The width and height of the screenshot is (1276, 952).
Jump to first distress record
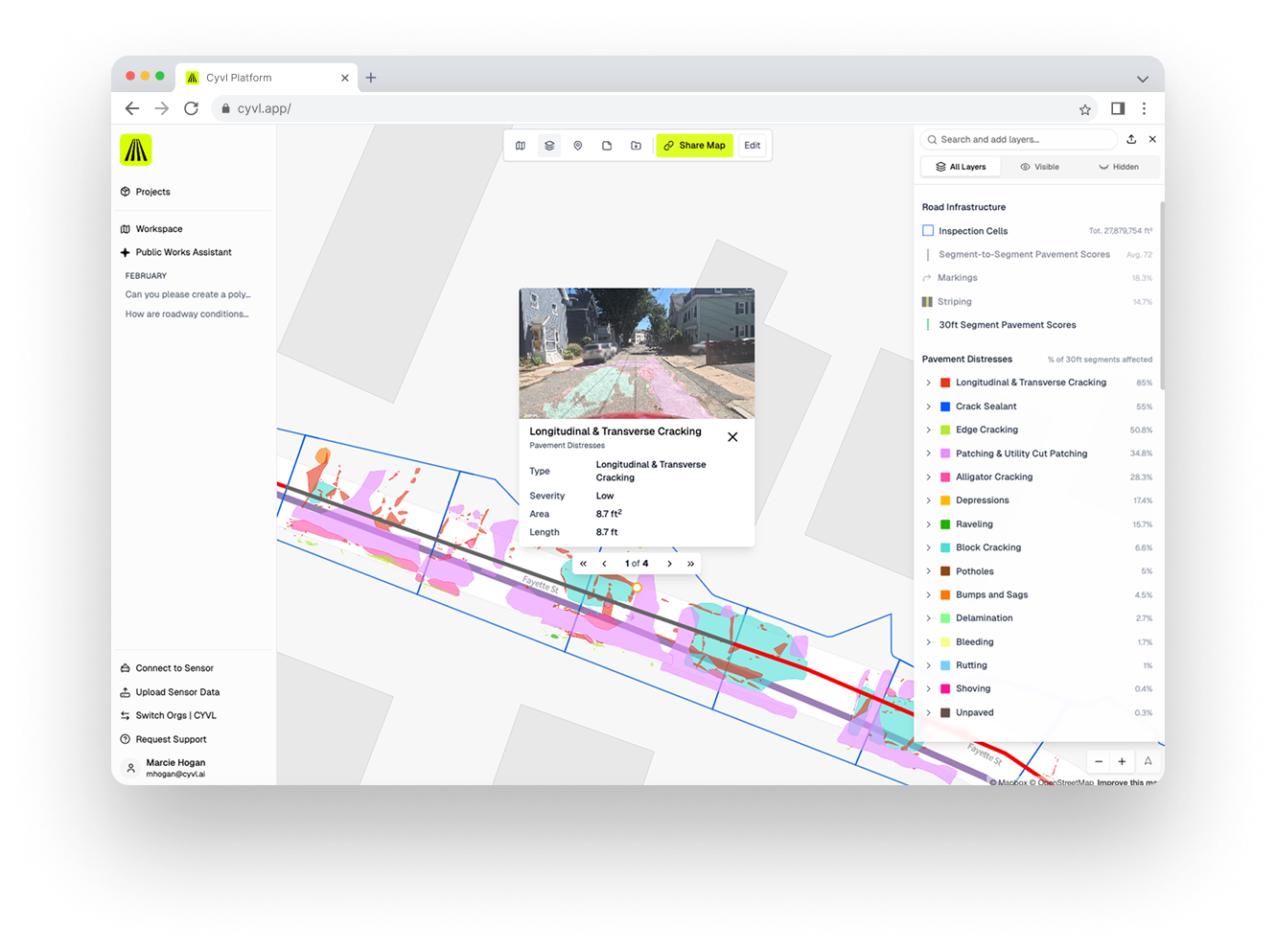click(583, 564)
